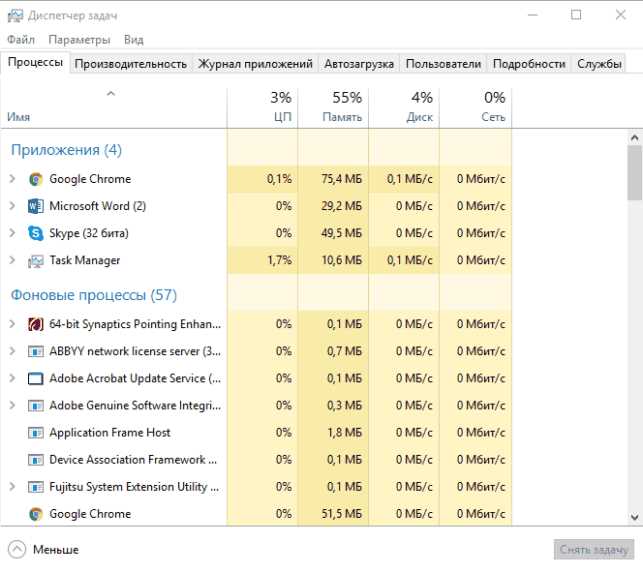Expand the Skype (32 бита) process group
The width and height of the screenshot is (643, 573).
12,233
